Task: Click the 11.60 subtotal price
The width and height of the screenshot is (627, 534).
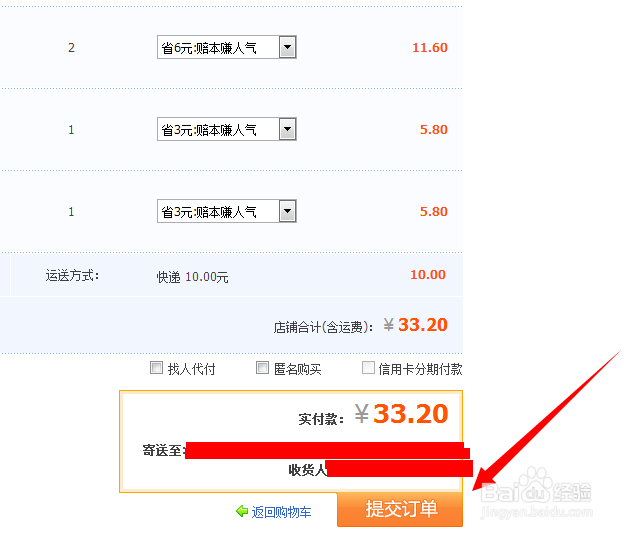Action: (x=430, y=48)
